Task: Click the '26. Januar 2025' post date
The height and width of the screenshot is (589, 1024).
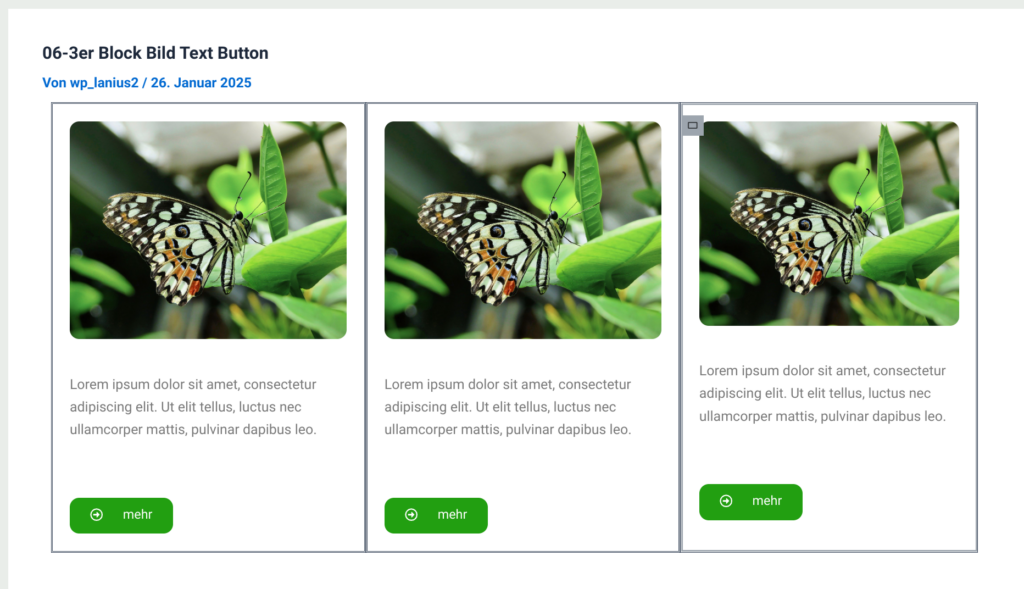Action: coord(201,83)
